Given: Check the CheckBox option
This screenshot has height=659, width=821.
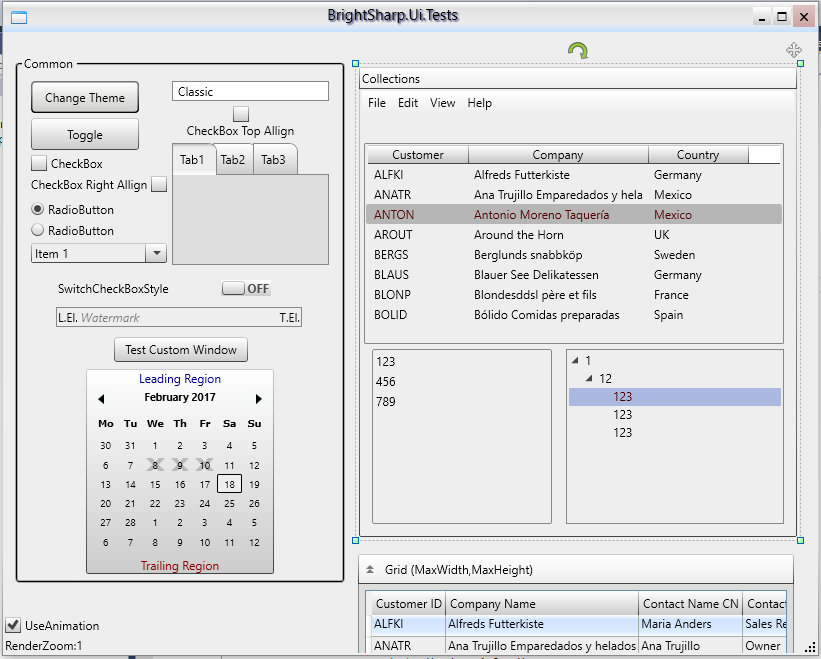Looking at the screenshot, I should (x=39, y=164).
